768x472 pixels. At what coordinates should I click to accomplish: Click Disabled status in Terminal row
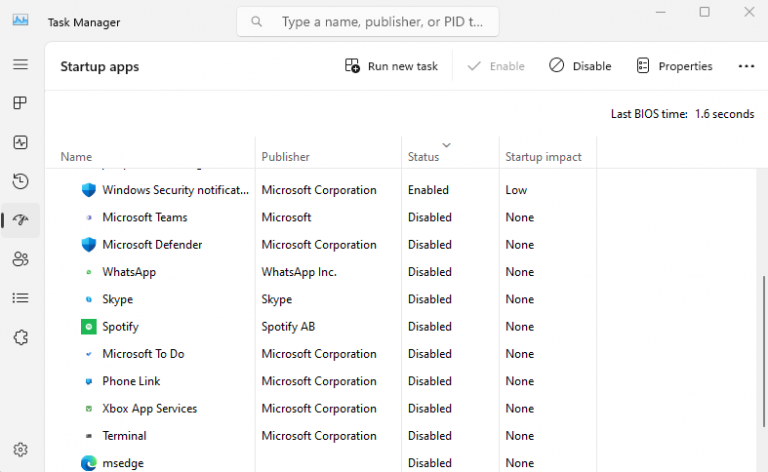[430, 436]
